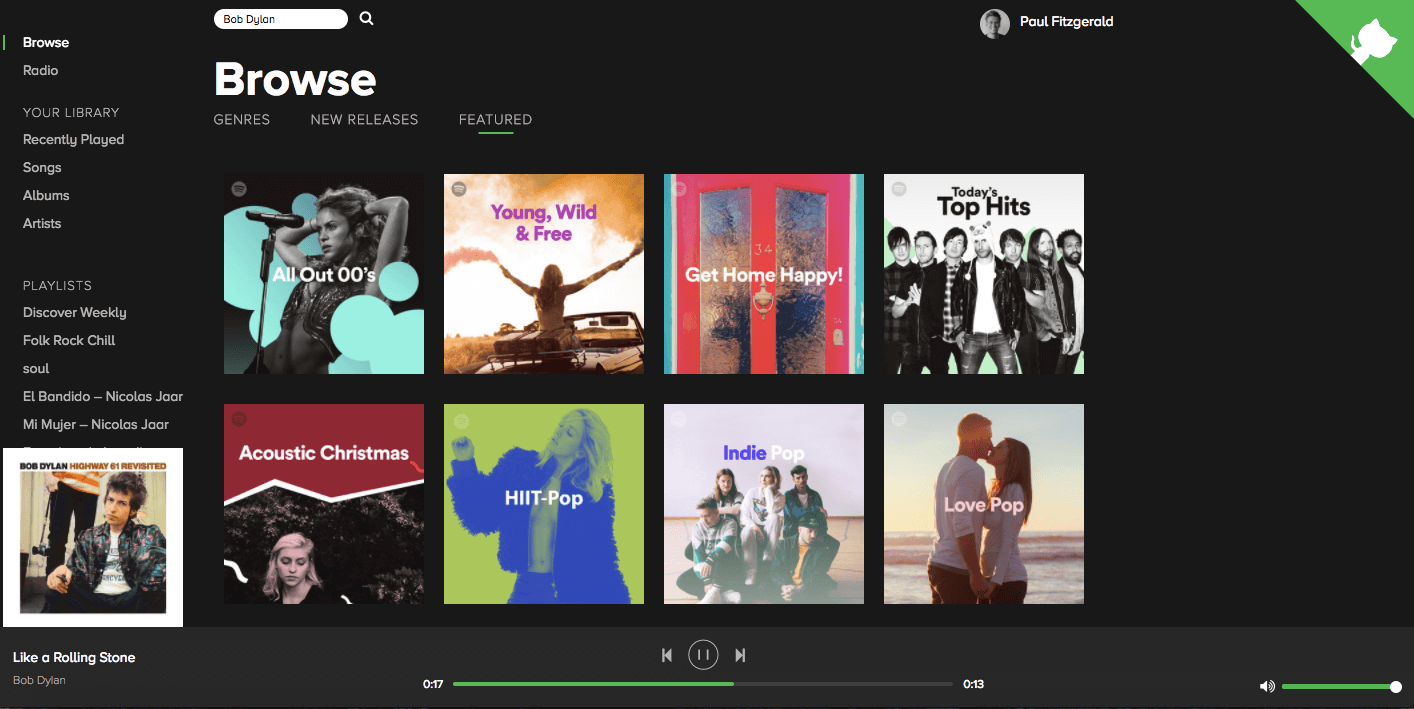Image resolution: width=1414 pixels, height=709 pixels.
Task: Open the Folk Rock Chill playlist
Action: (69, 340)
